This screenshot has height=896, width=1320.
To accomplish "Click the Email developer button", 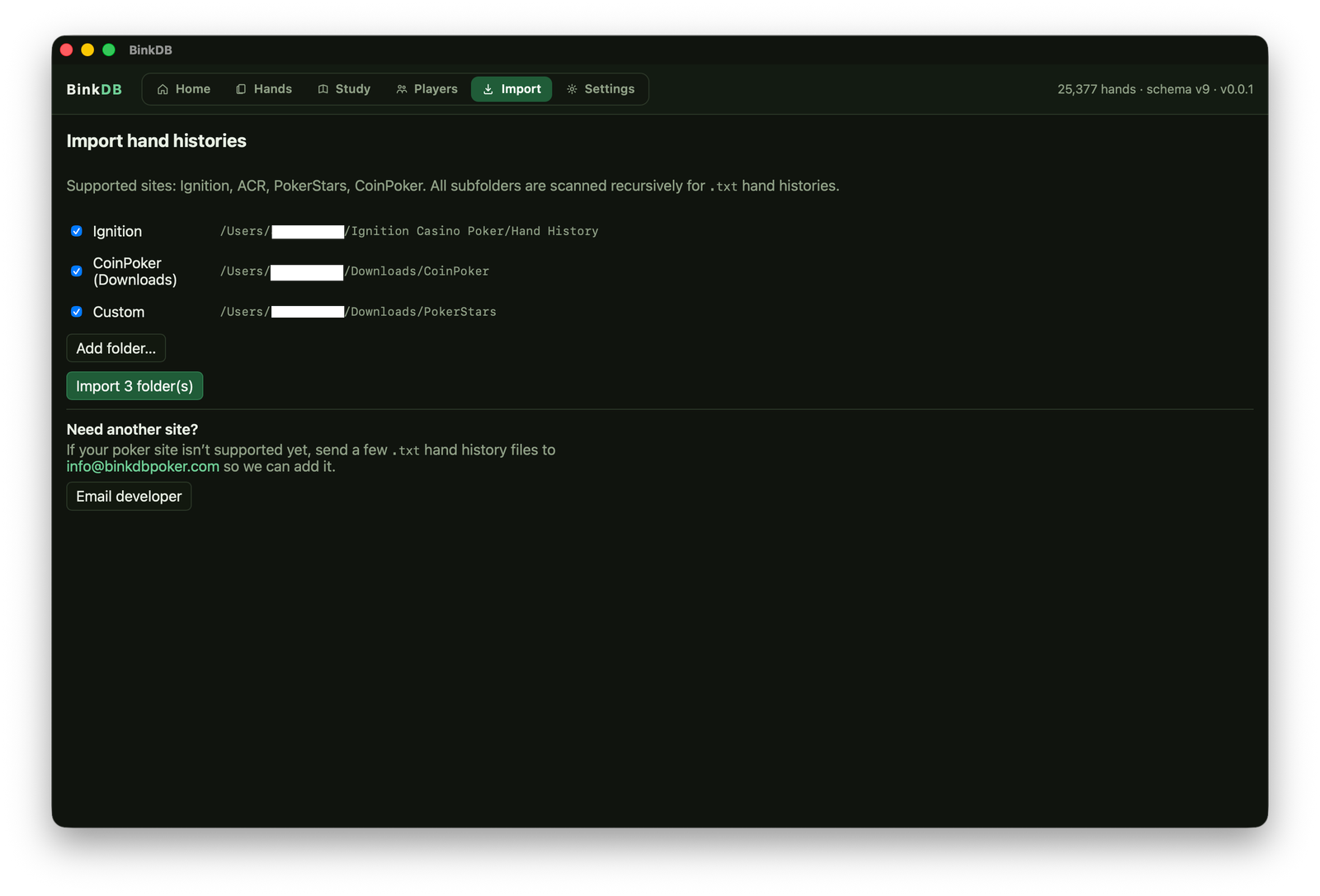I will [x=129, y=497].
